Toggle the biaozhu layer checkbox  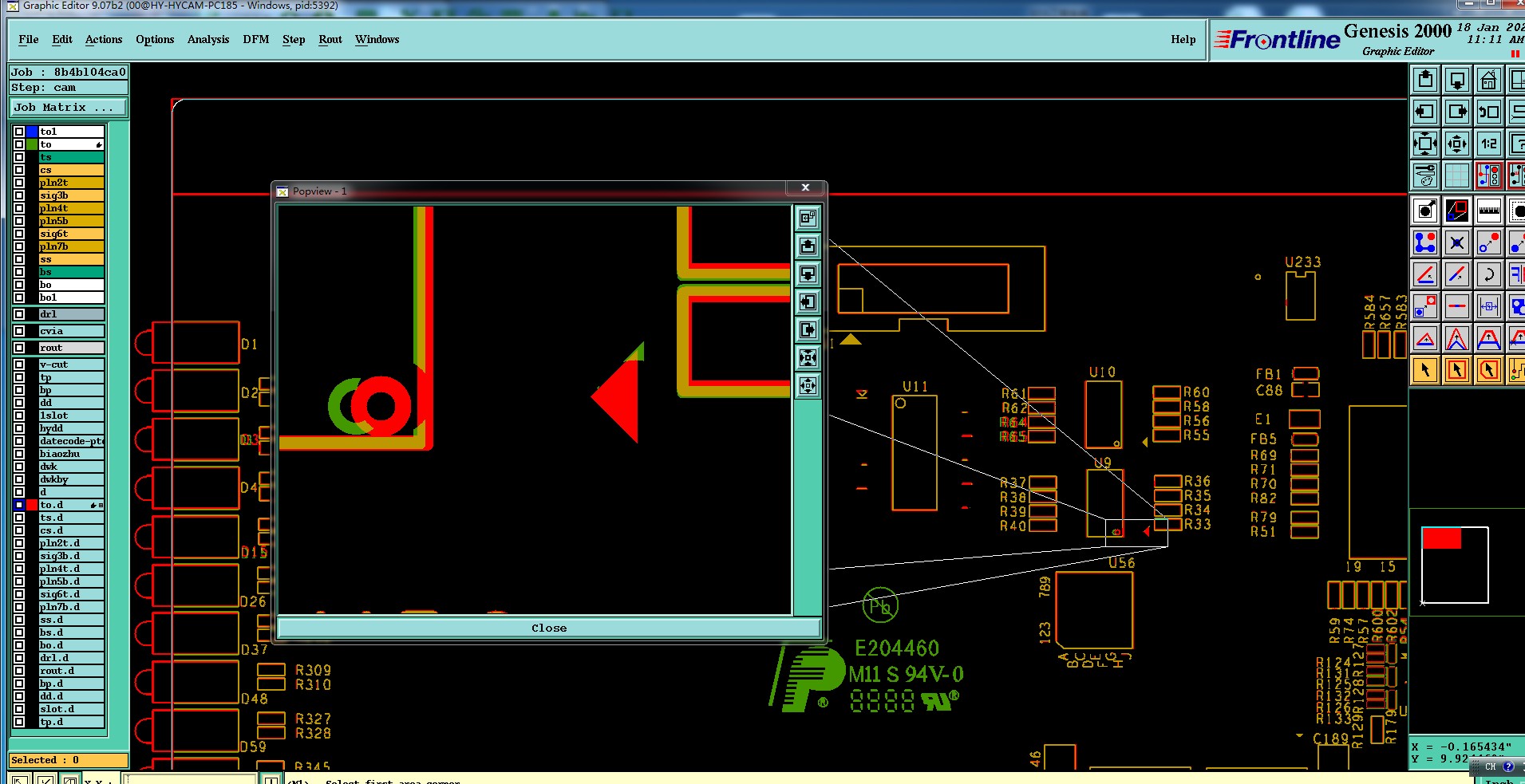pyautogui.click(x=19, y=454)
